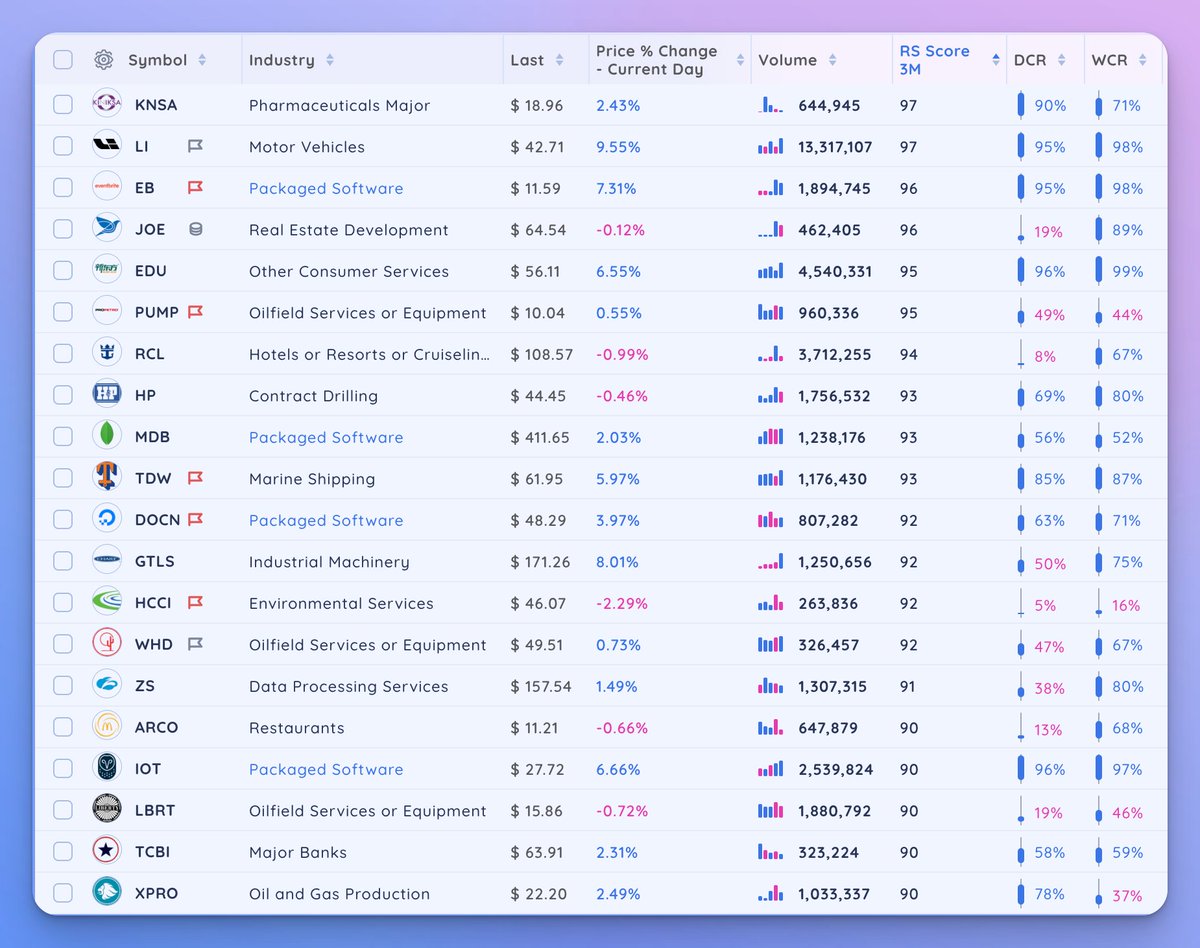Click the red flag next to DOCN

click(195, 520)
